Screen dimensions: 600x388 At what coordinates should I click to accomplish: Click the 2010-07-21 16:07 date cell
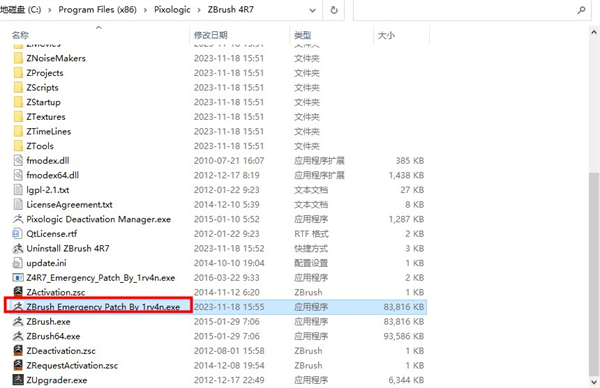coord(229,160)
